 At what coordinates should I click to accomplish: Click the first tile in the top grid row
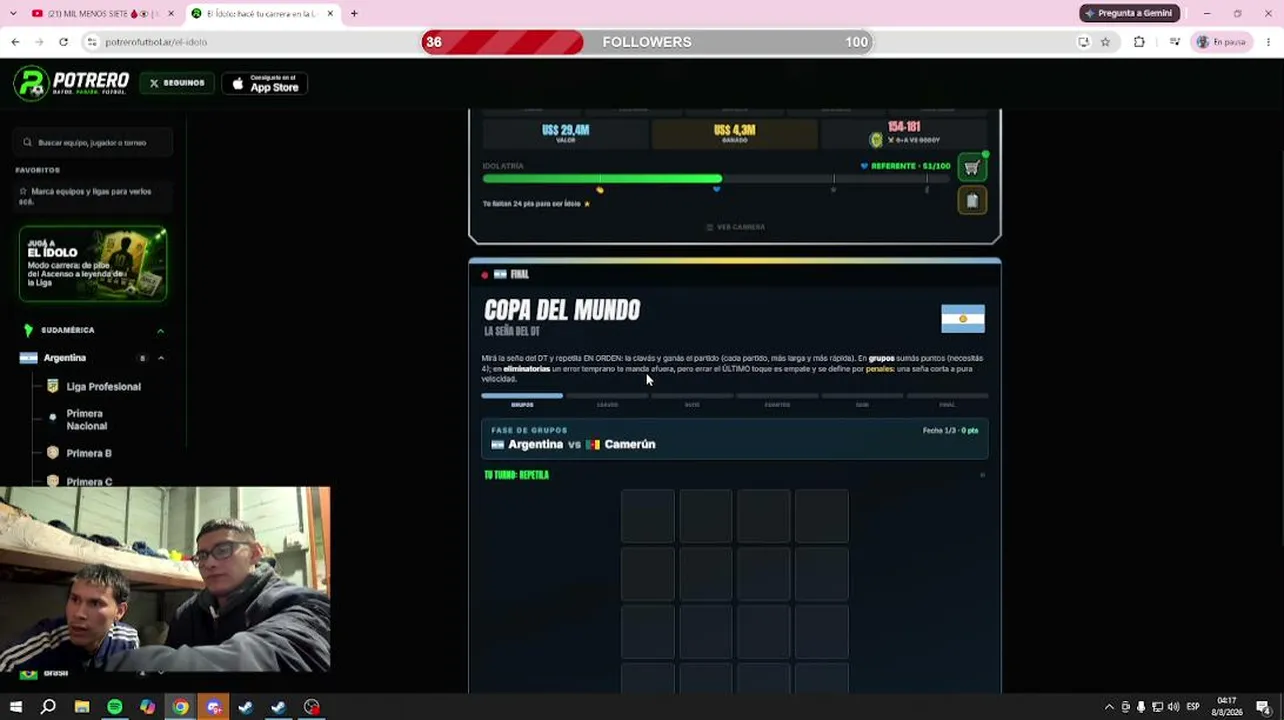point(648,516)
